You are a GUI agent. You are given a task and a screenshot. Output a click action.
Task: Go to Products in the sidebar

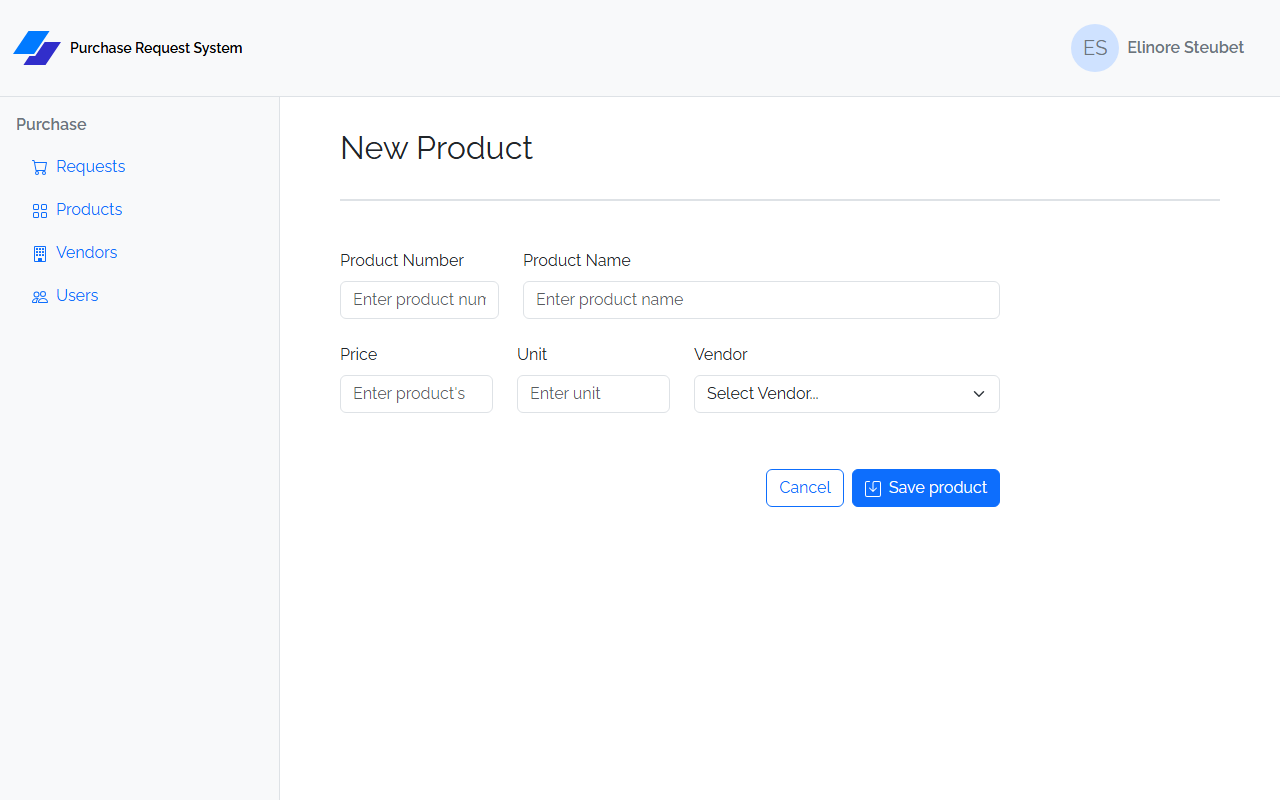point(89,210)
